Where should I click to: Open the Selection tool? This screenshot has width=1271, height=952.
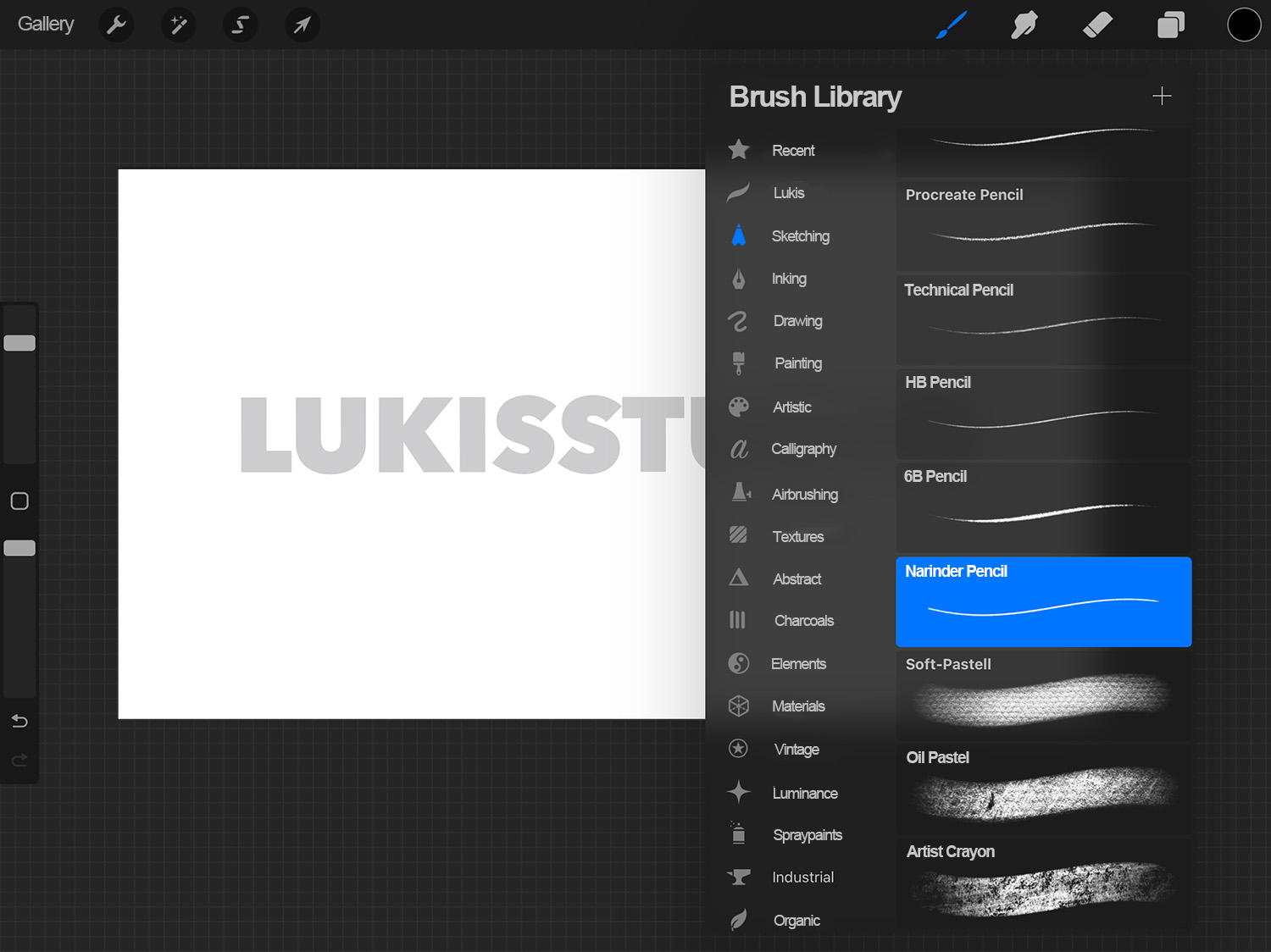coord(240,25)
